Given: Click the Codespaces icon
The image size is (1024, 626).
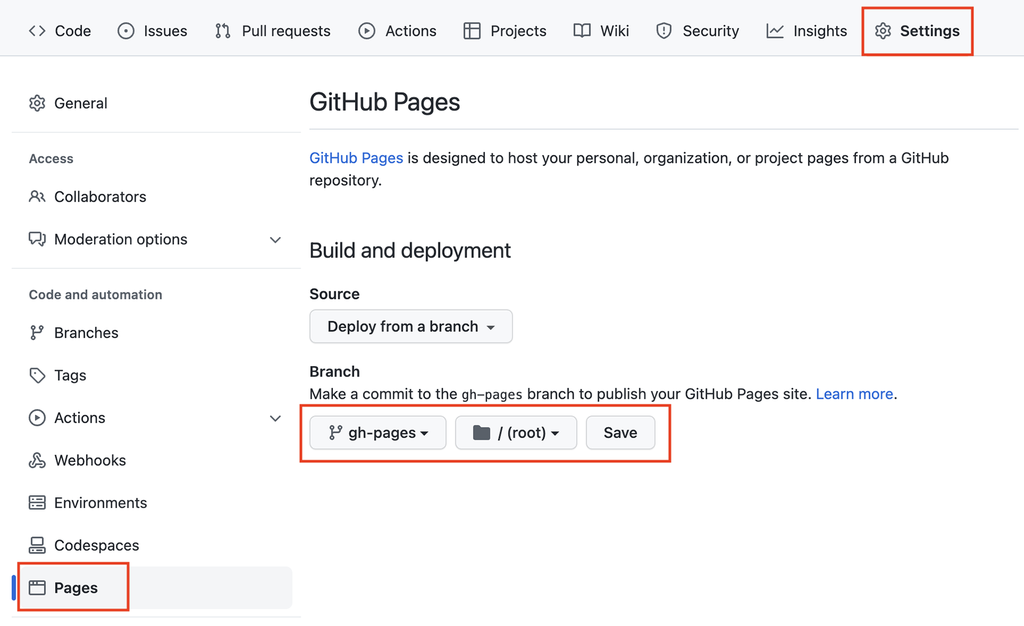Looking at the screenshot, I should (37, 545).
